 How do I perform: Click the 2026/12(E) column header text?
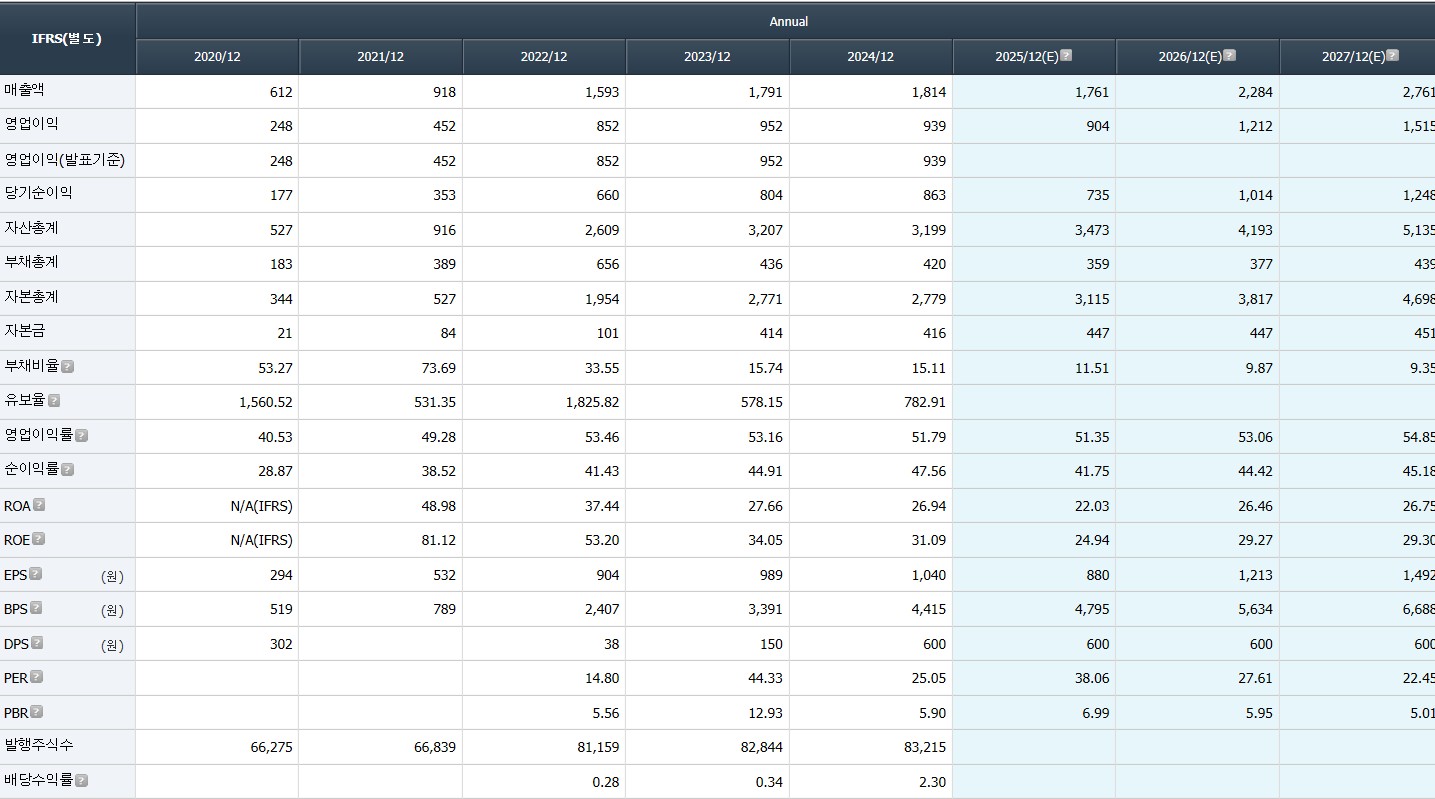(1189, 57)
